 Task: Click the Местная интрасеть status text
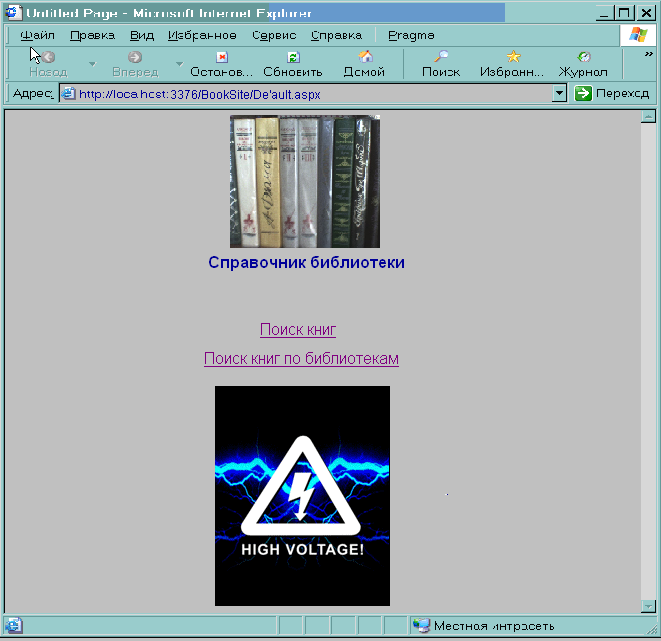pos(494,626)
